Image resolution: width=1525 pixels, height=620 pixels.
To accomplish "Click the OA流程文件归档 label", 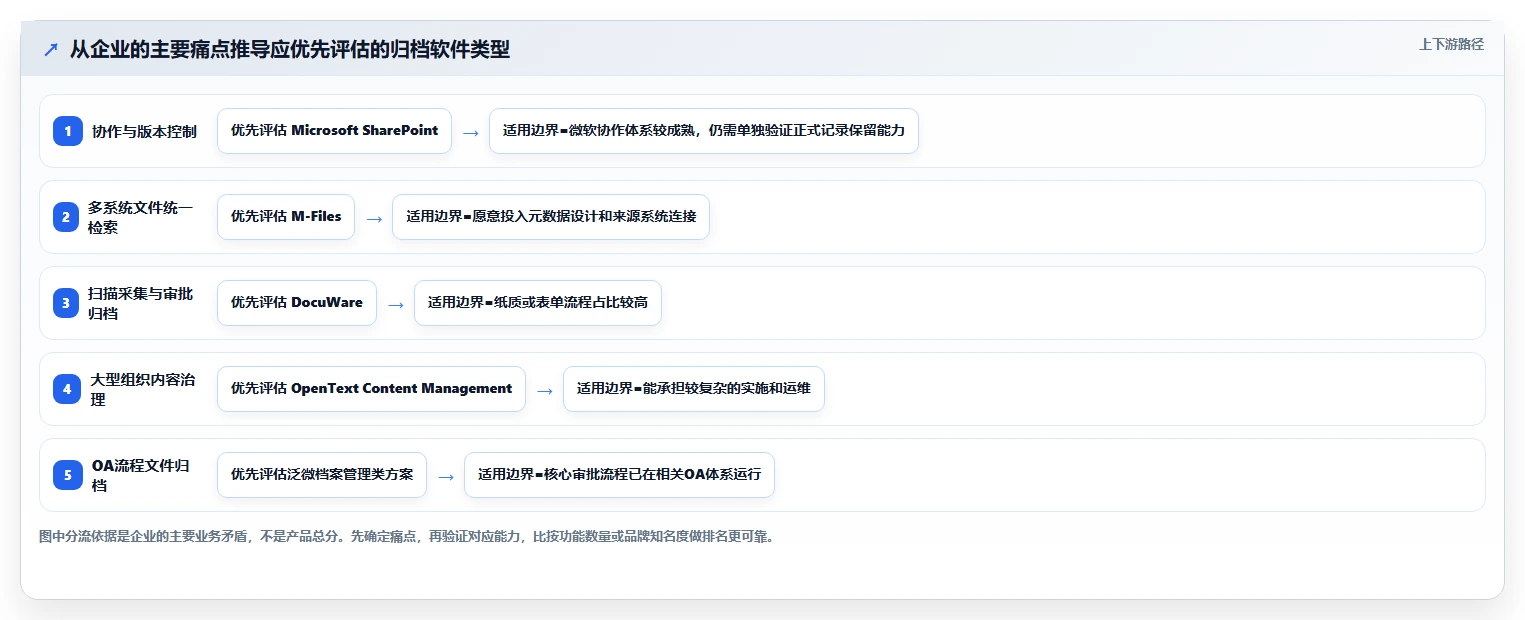I will (141, 475).
